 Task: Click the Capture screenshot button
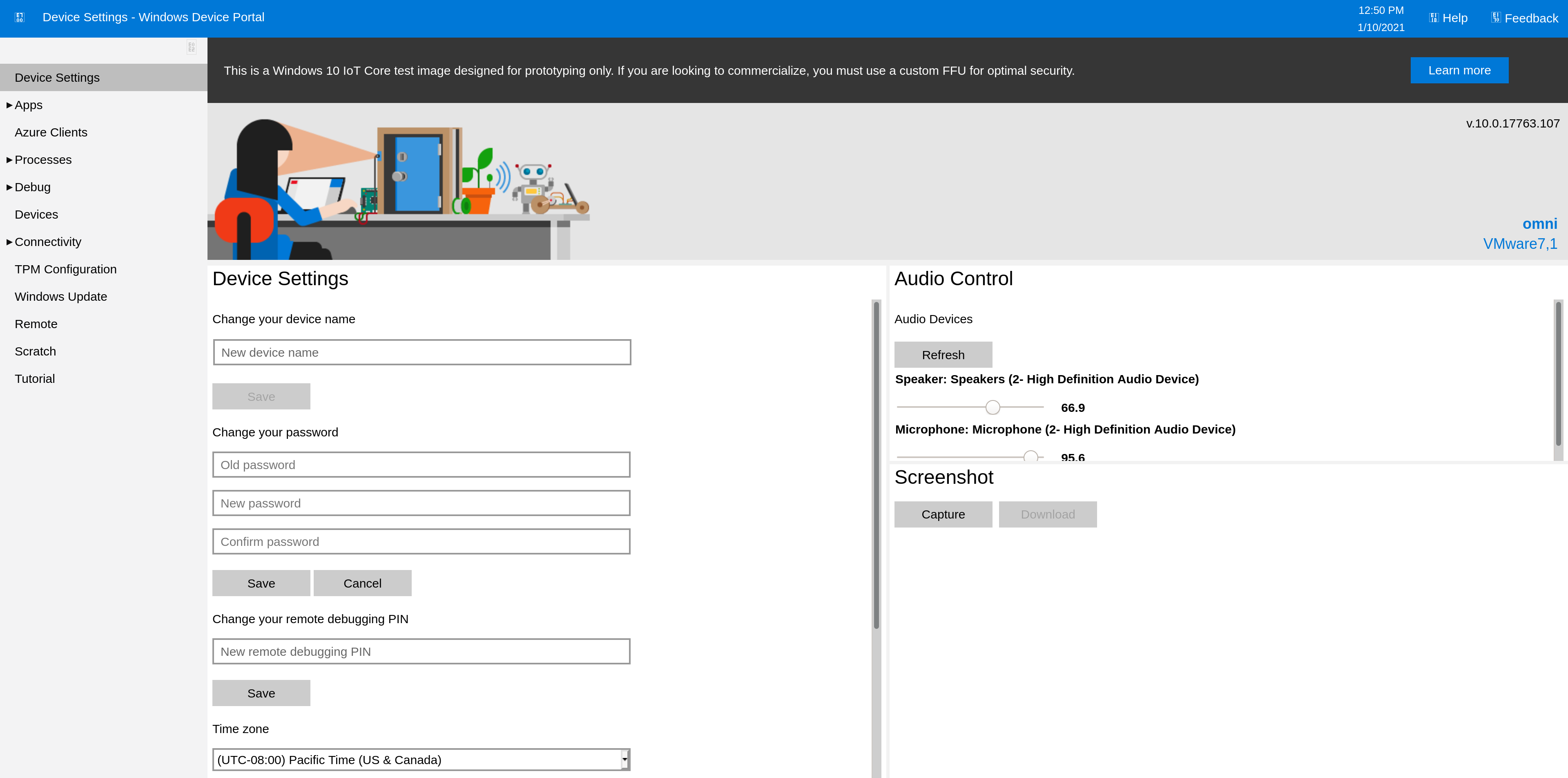pyautogui.click(x=942, y=514)
